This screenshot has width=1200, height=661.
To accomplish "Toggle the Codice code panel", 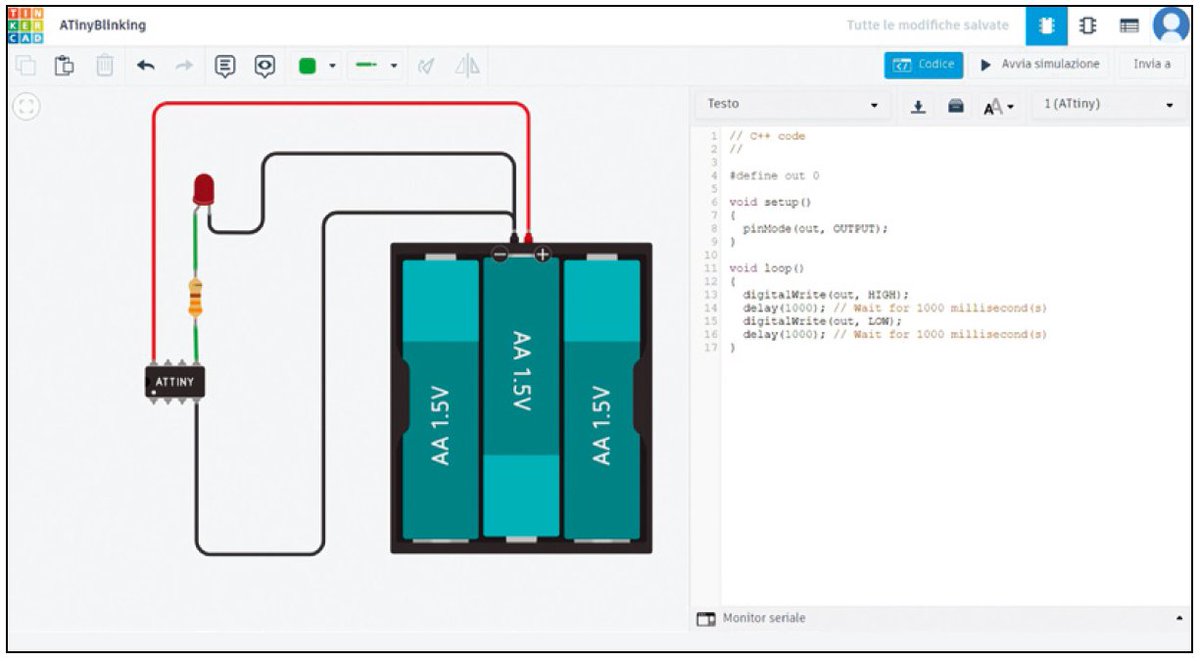I will (x=923, y=65).
